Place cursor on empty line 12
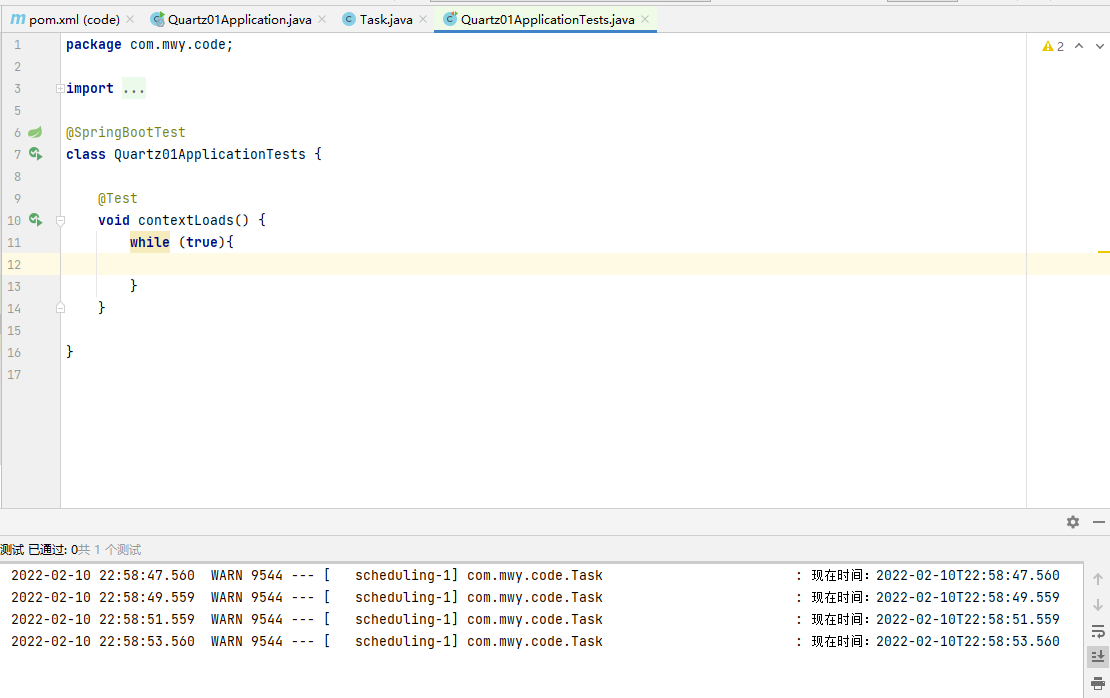 click(x=543, y=264)
